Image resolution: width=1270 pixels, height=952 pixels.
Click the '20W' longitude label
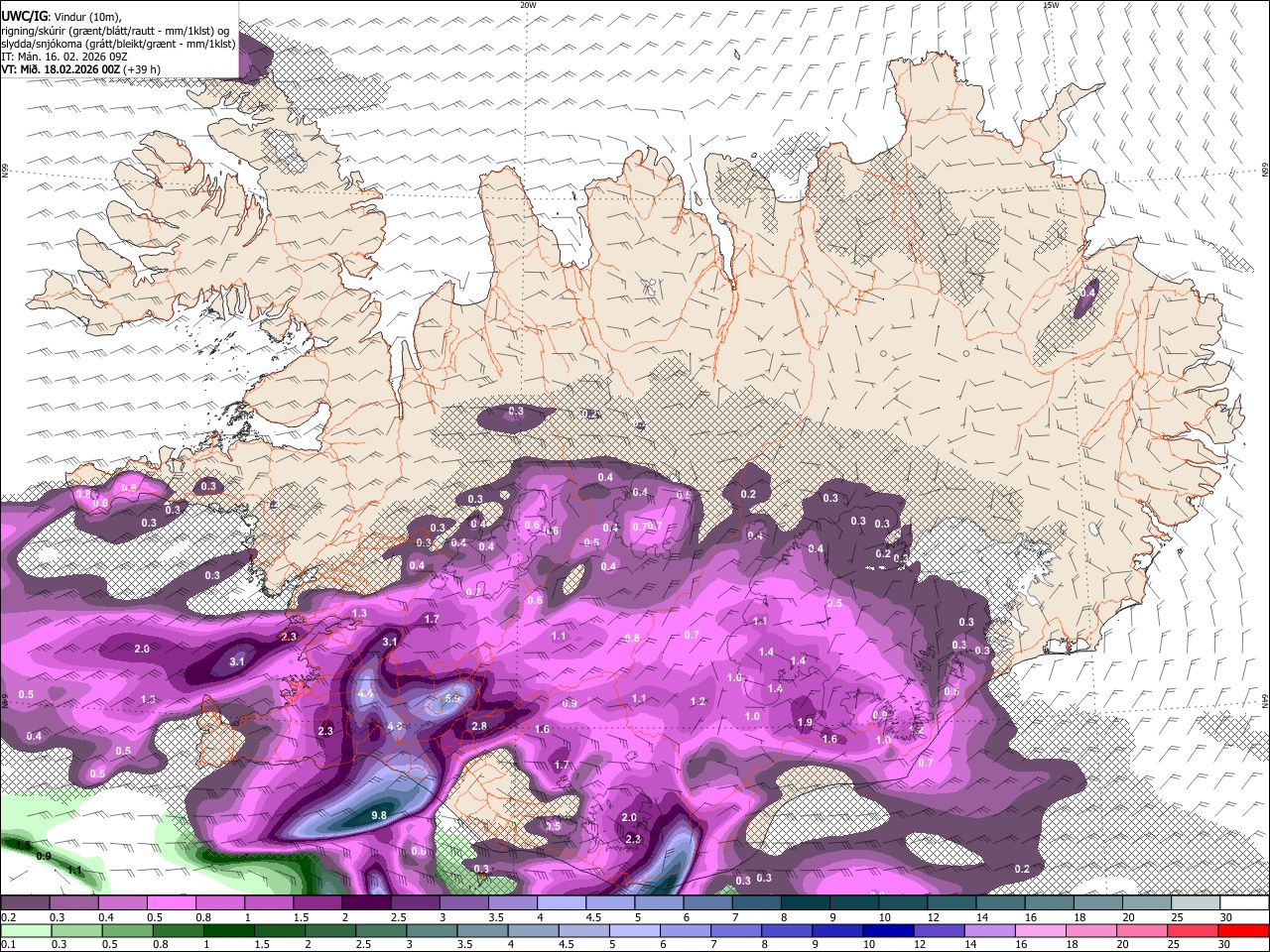[529, 5]
